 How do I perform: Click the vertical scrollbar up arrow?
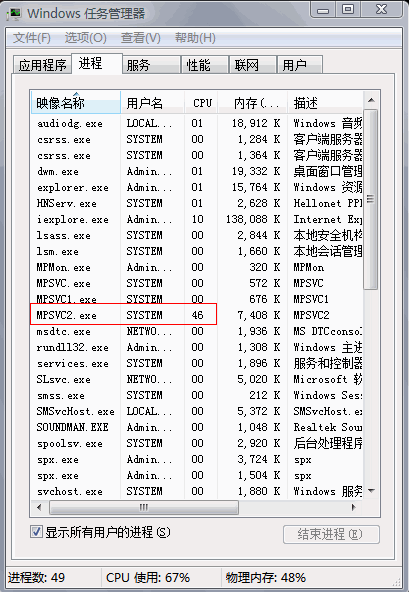coord(371,100)
